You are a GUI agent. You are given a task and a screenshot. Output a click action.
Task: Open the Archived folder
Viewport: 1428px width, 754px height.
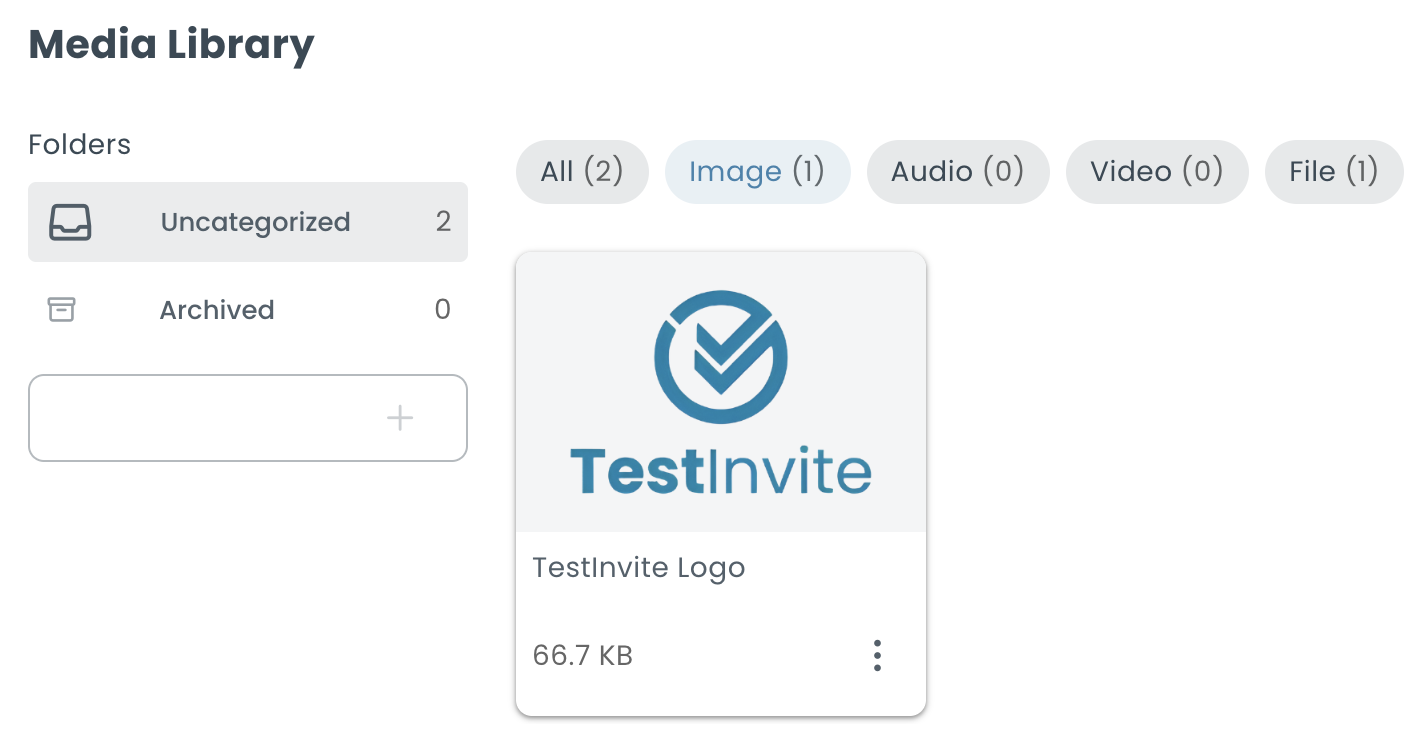point(248,310)
